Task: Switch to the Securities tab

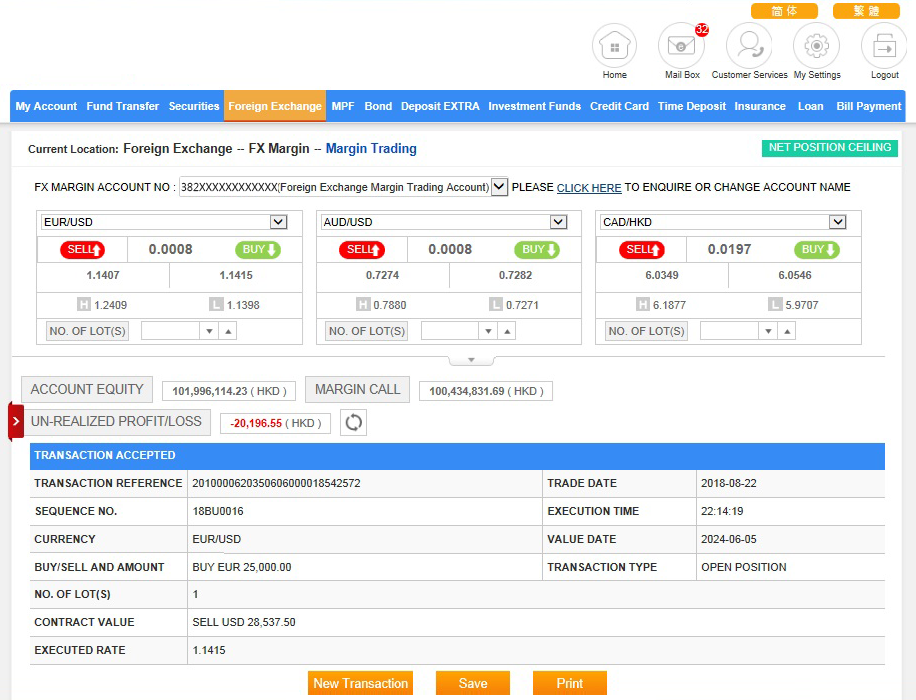Action: point(194,106)
